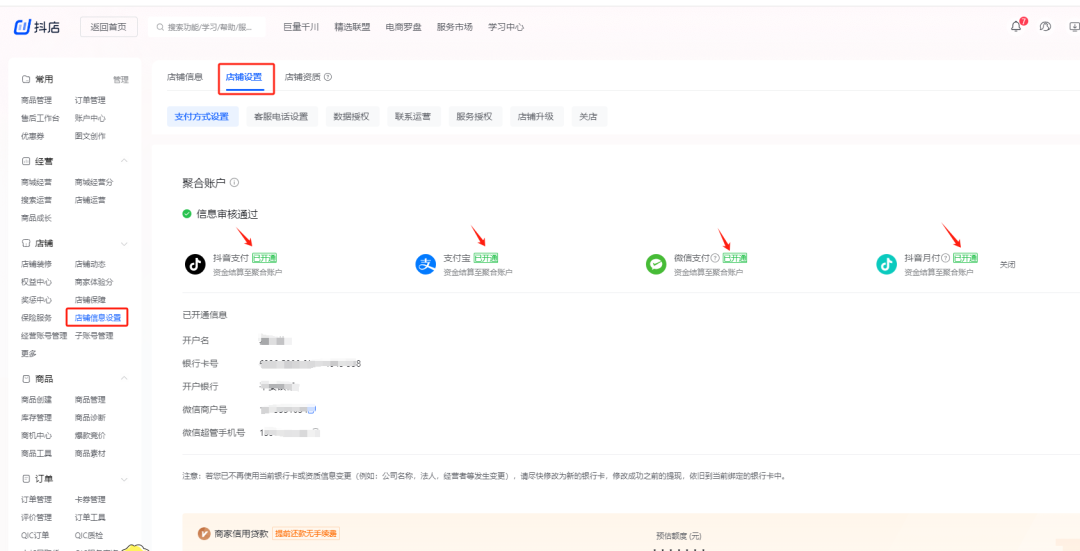Screen dimensions: 1080x551
Task: Collapse the 商品 sidebar section
Action: coord(124,379)
